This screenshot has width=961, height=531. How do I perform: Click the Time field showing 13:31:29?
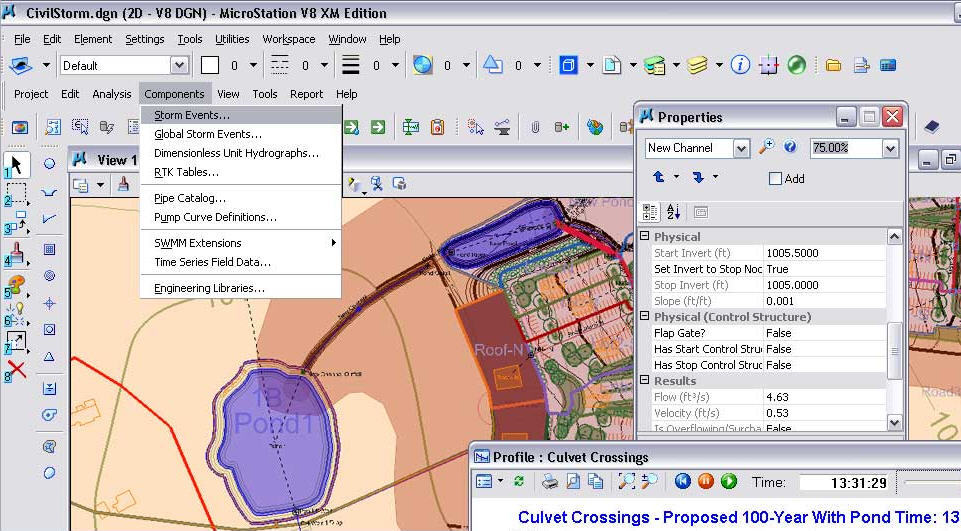pyautogui.click(x=845, y=483)
